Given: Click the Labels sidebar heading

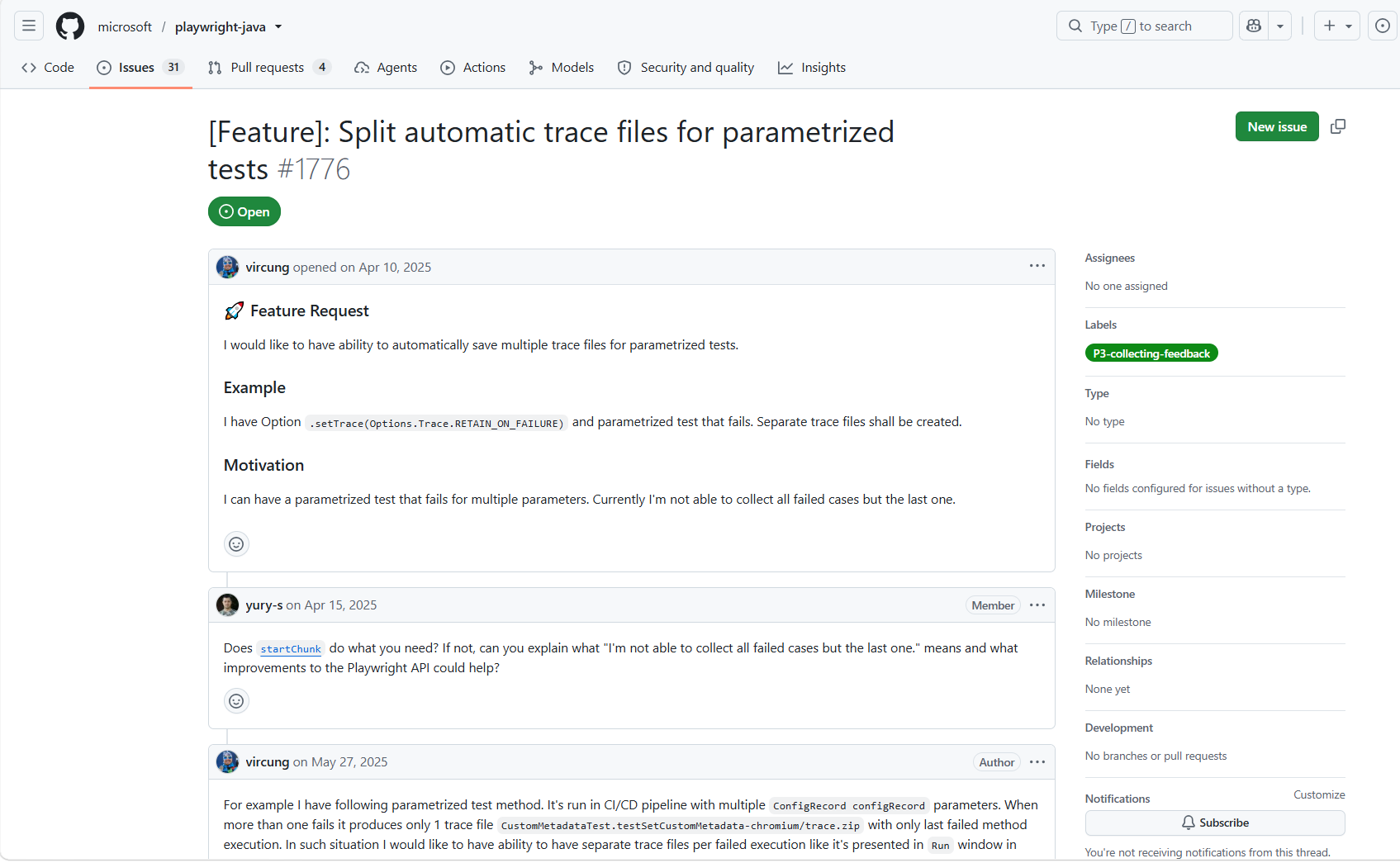Looking at the screenshot, I should 1101,325.
